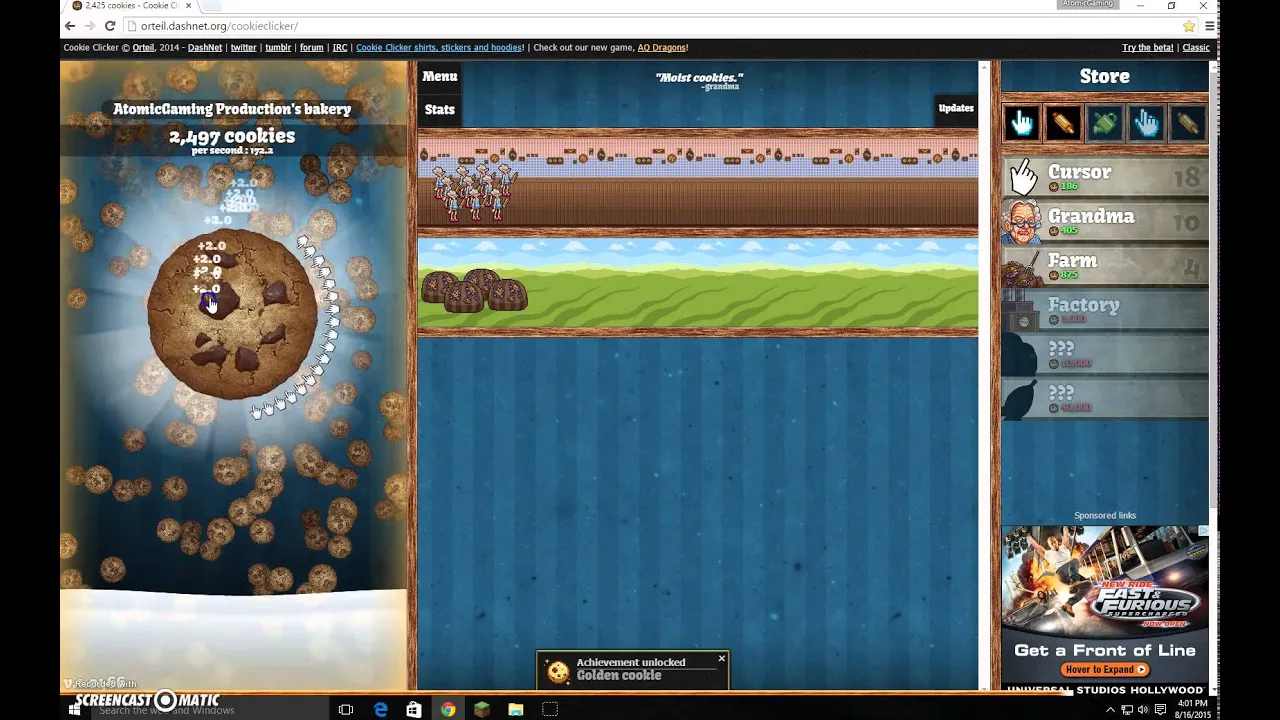The width and height of the screenshot is (1280, 720).
Task: Launch Microsoft Edge from the taskbar
Action: point(381,709)
